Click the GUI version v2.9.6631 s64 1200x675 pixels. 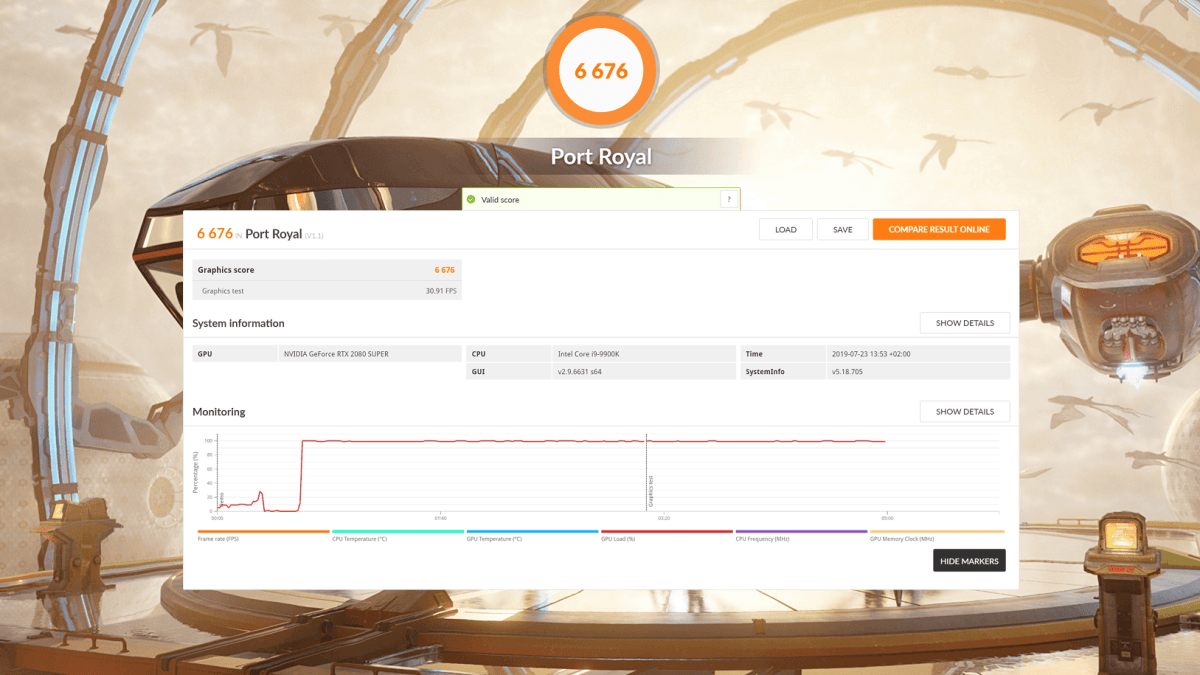coord(580,372)
